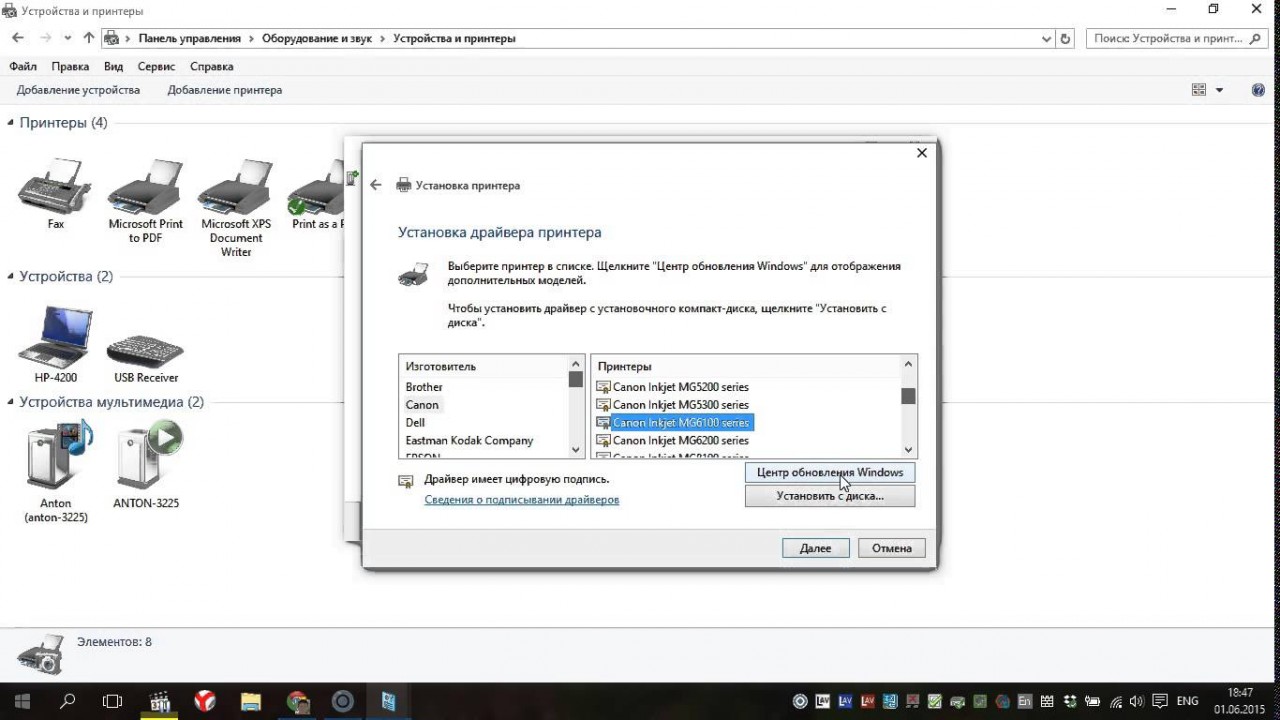The image size is (1280, 720).
Task: Select Microsoft XPS Document Writer icon
Action: click(x=235, y=190)
